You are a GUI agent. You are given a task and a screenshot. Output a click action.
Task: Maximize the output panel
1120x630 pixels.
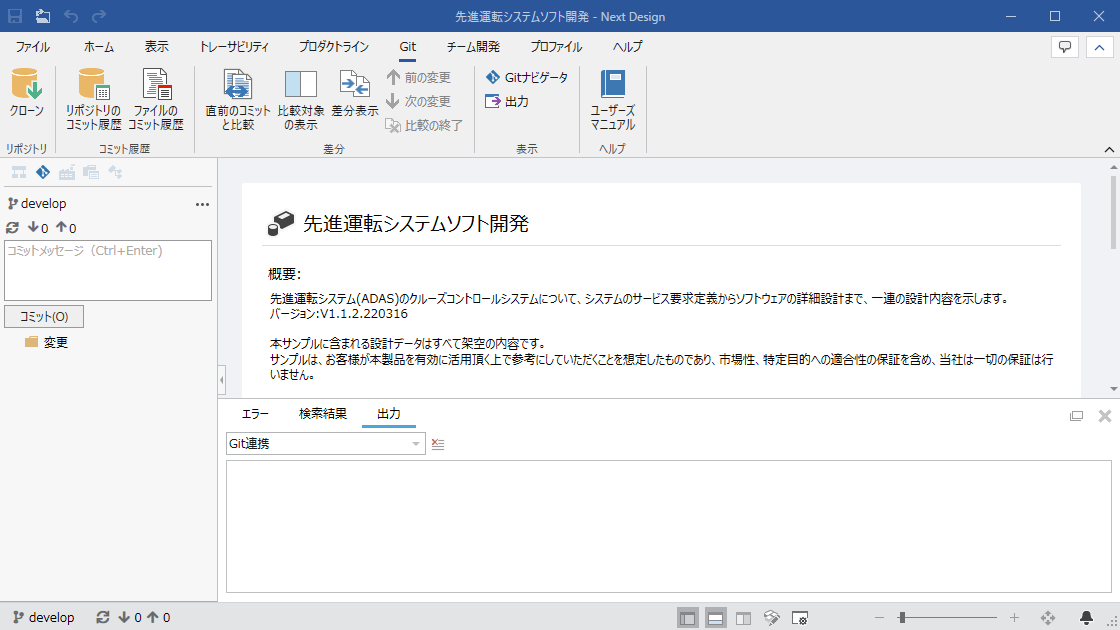(x=1076, y=416)
